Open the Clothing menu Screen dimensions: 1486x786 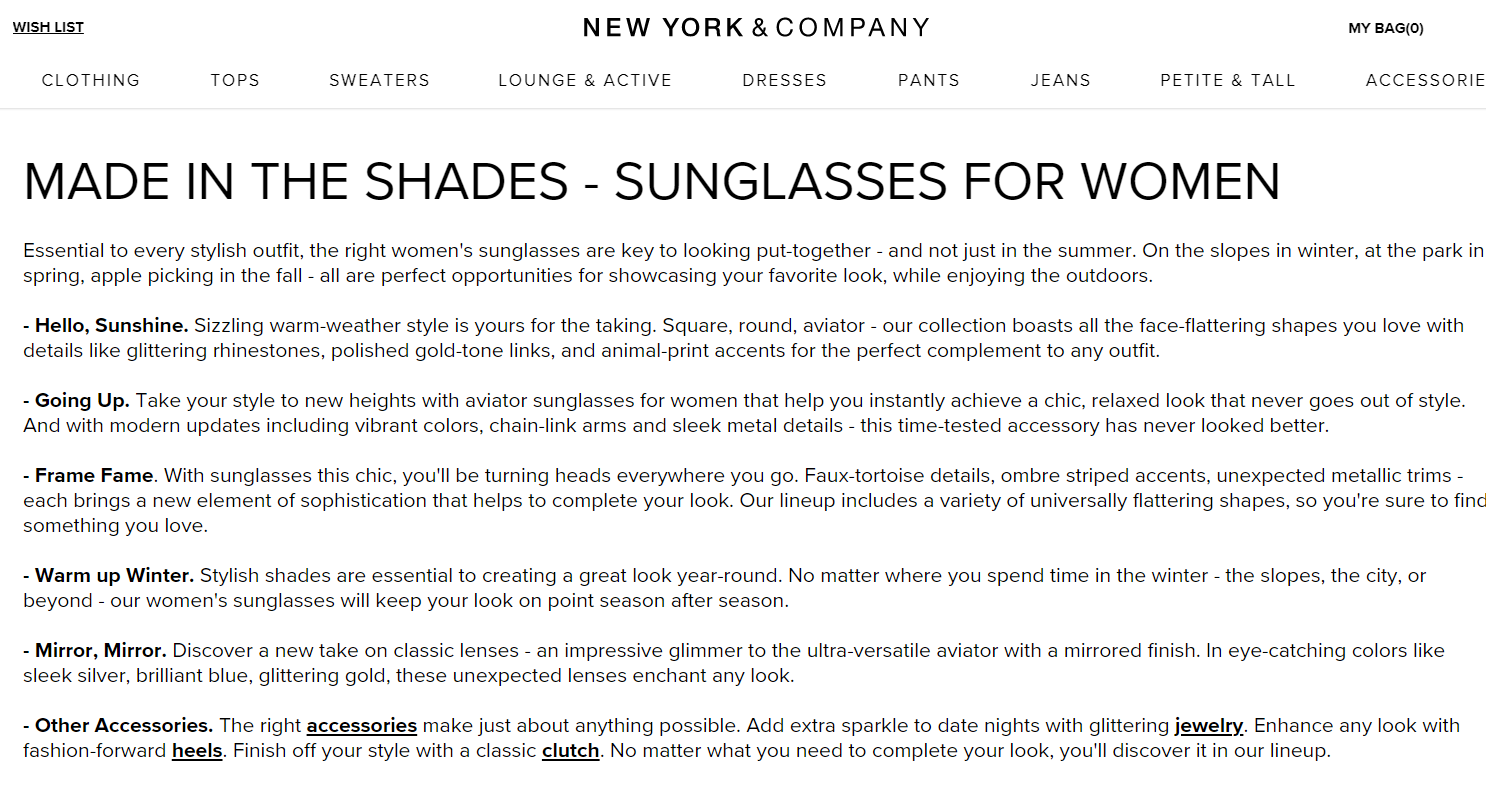tap(91, 80)
